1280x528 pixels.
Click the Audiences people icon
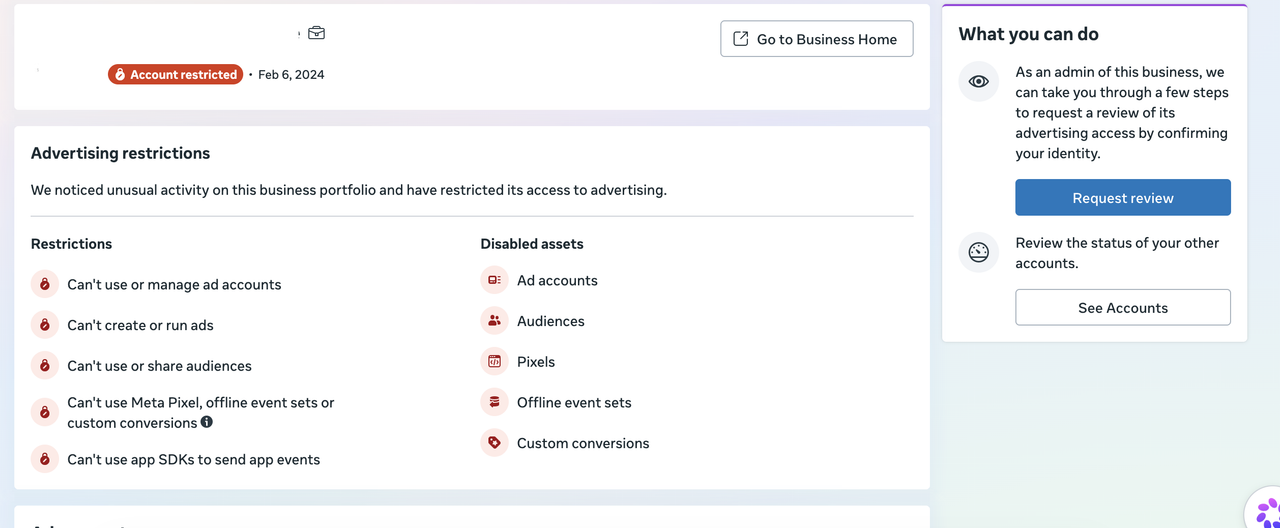click(x=494, y=321)
